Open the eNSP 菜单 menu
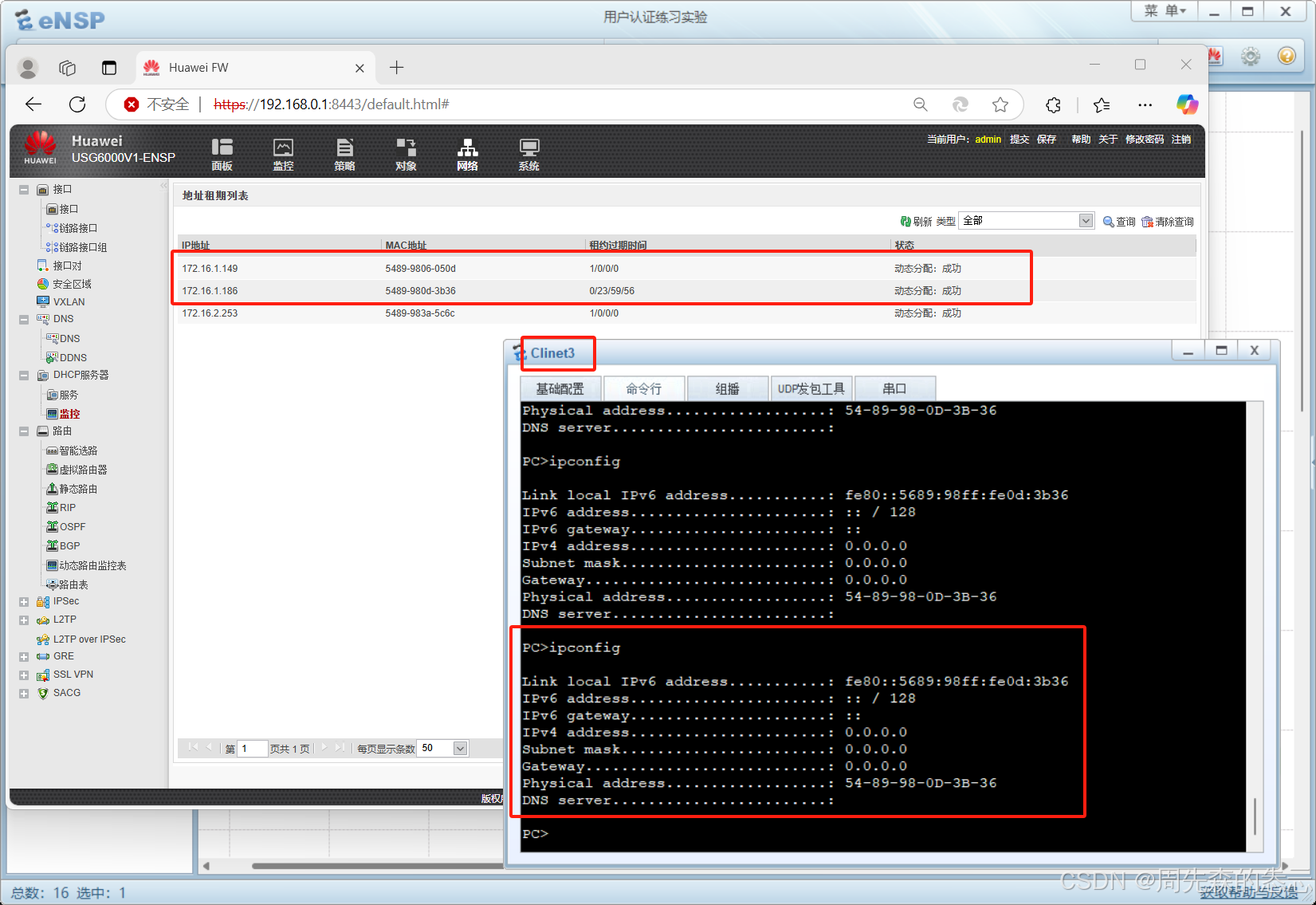The image size is (1316, 905). click(x=1165, y=11)
